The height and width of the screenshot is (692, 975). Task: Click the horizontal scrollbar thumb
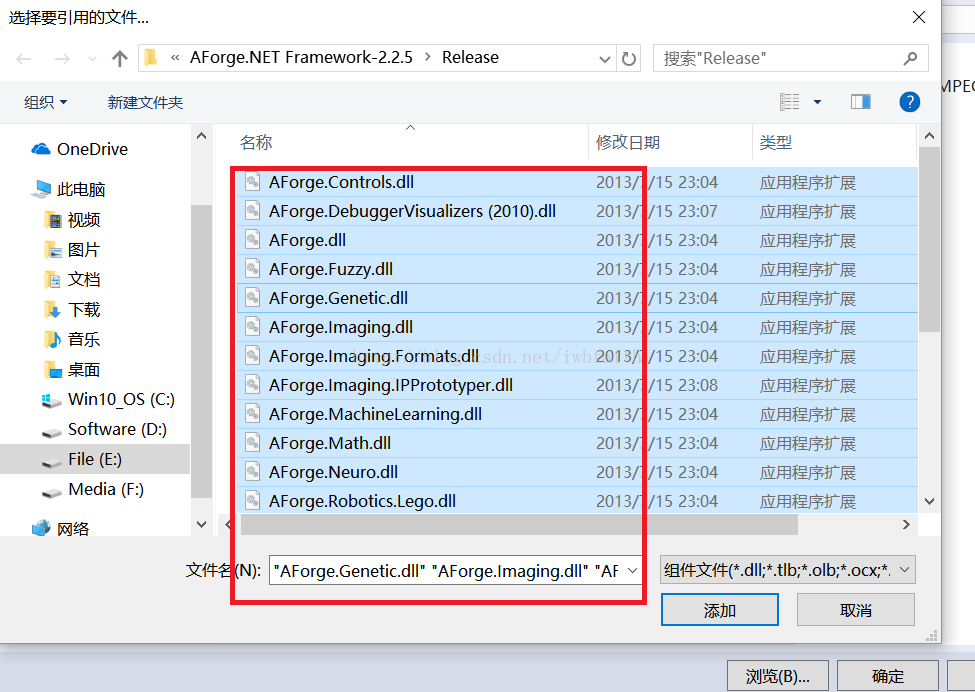coord(519,525)
